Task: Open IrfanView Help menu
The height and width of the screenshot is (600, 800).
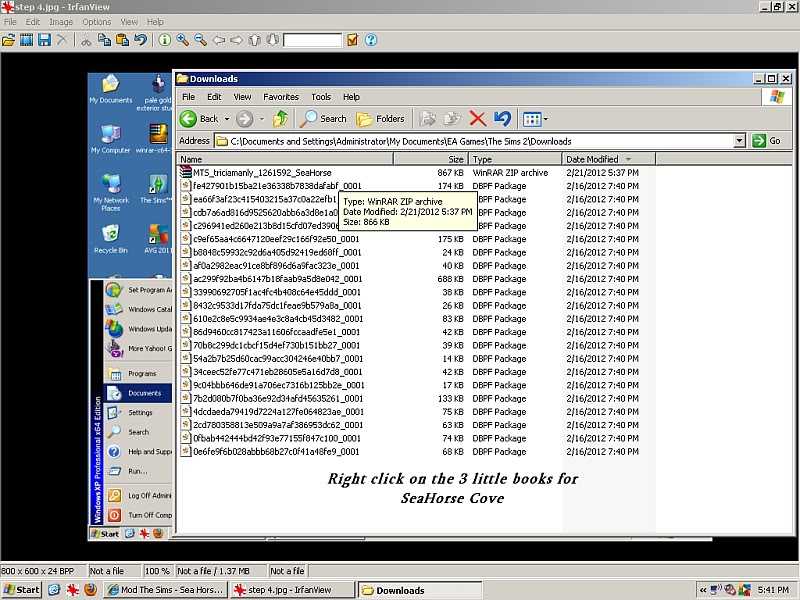Action: pos(155,22)
